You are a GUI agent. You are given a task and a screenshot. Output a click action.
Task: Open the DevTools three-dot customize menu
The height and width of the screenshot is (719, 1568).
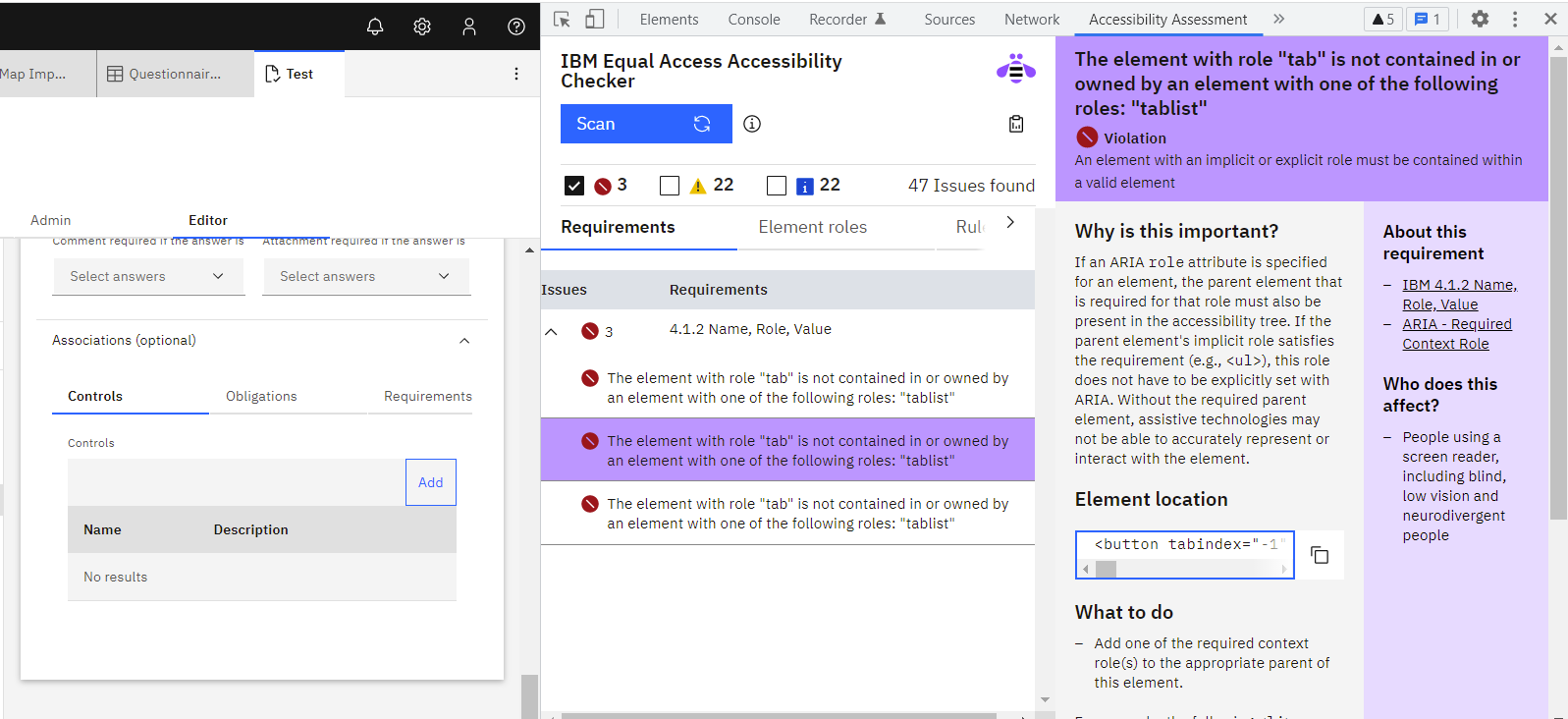(x=1515, y=19)
